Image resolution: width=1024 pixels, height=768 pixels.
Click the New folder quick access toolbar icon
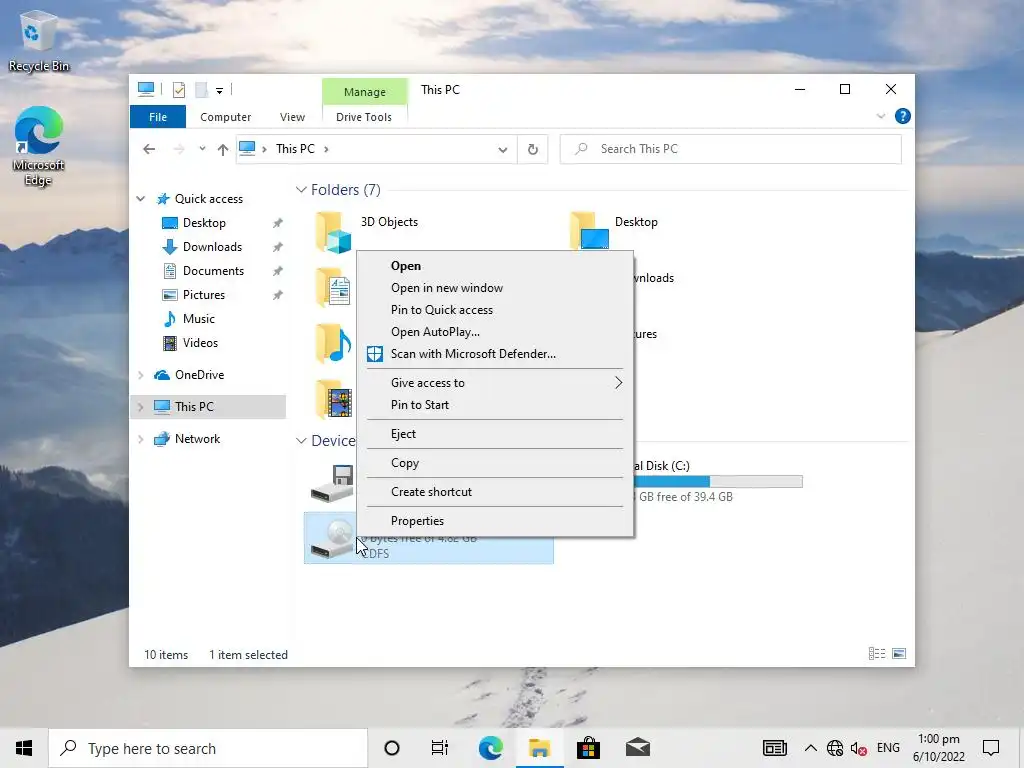click(201, 90)
